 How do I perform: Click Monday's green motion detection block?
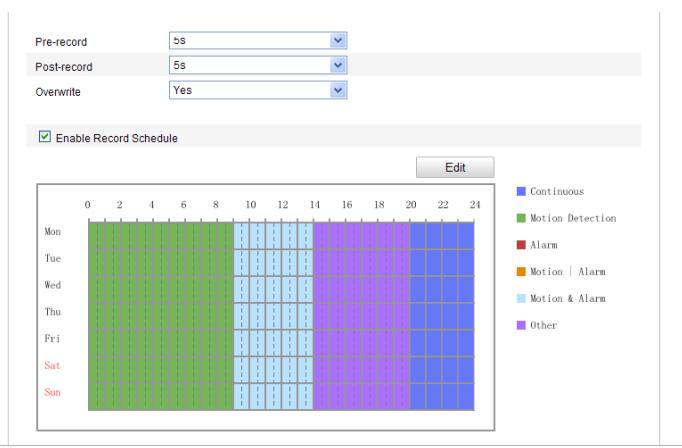(x=160, y=233)
